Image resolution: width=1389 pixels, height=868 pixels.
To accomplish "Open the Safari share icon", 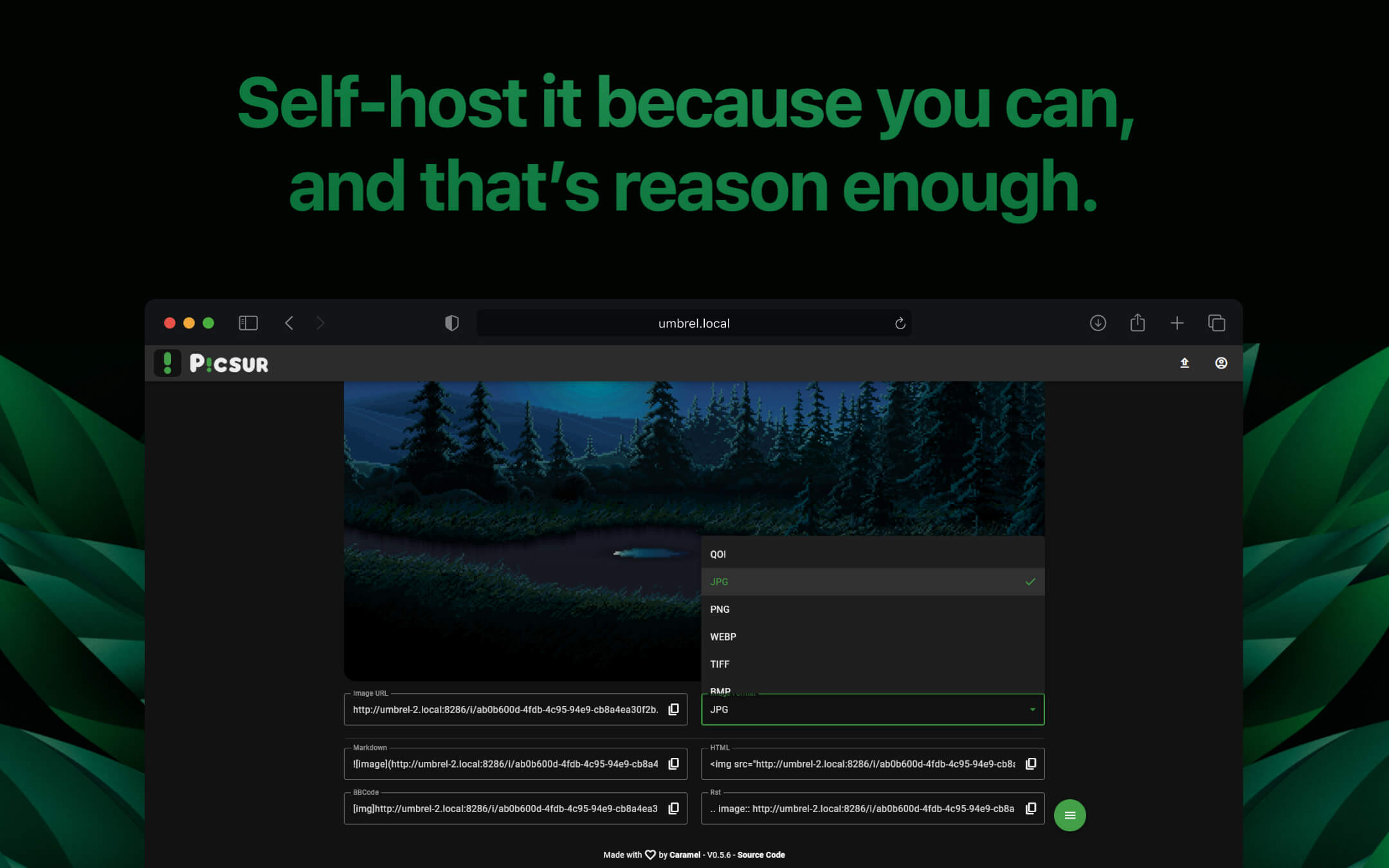I will coord(1138,323).
